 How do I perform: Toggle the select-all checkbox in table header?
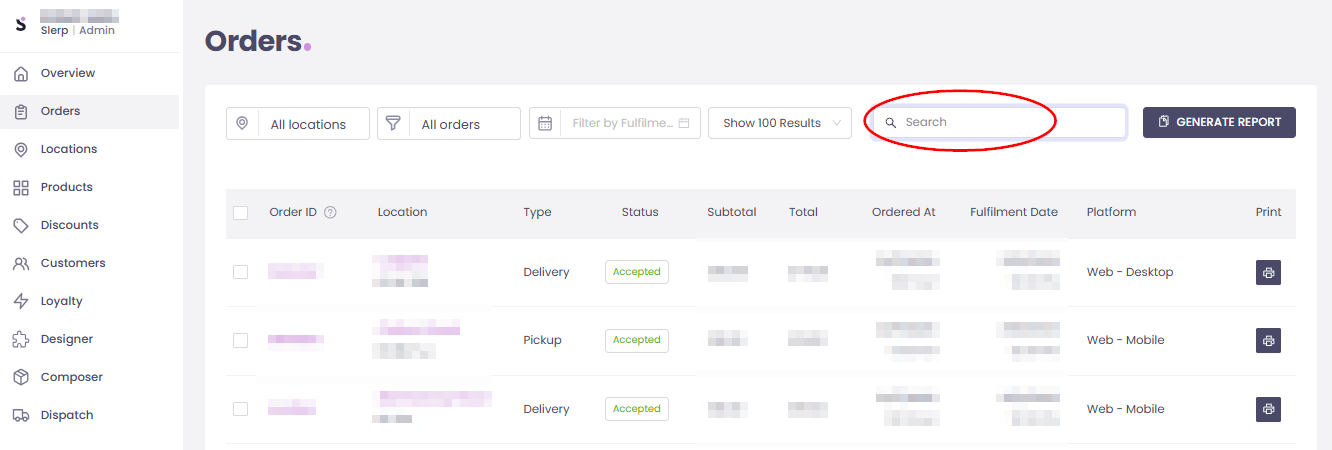pos(240,212)
